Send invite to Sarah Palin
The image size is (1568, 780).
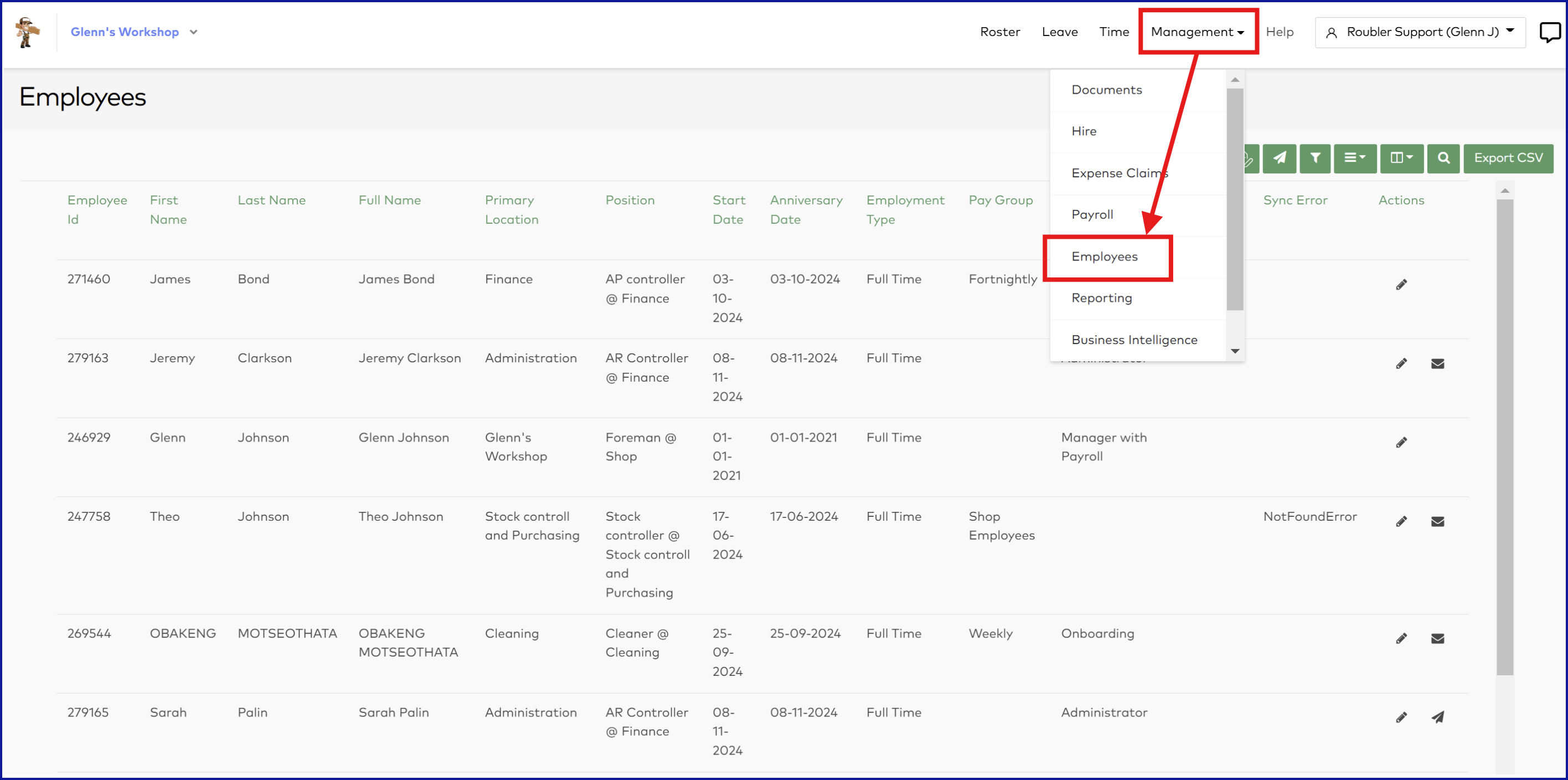coord(1437,717)
